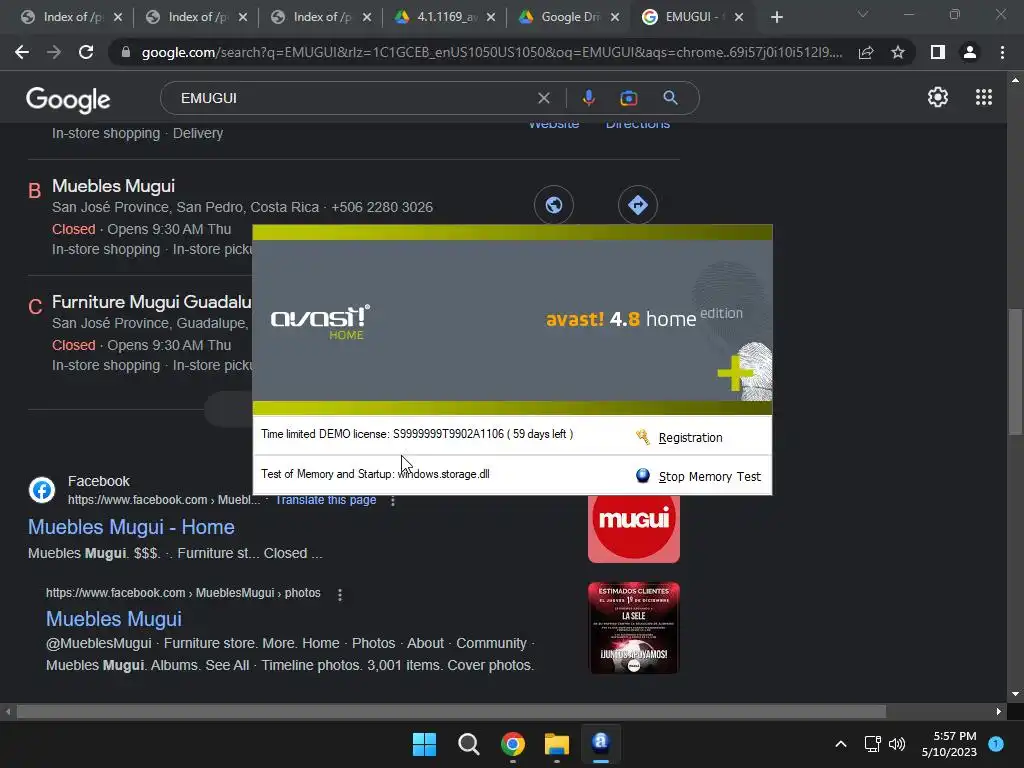Image resolution: width=1024 pixels, height=768 pixels.
Task: Open a new Chrome tab
Action: [776, 18]
